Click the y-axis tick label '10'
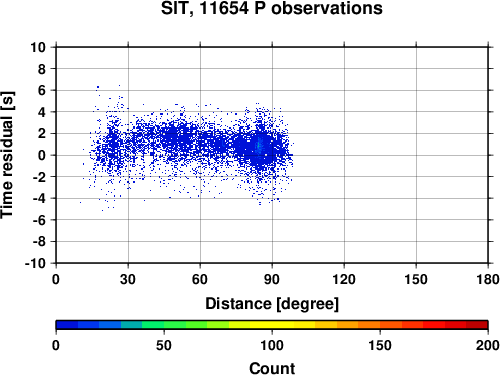 tap(38, 47)
